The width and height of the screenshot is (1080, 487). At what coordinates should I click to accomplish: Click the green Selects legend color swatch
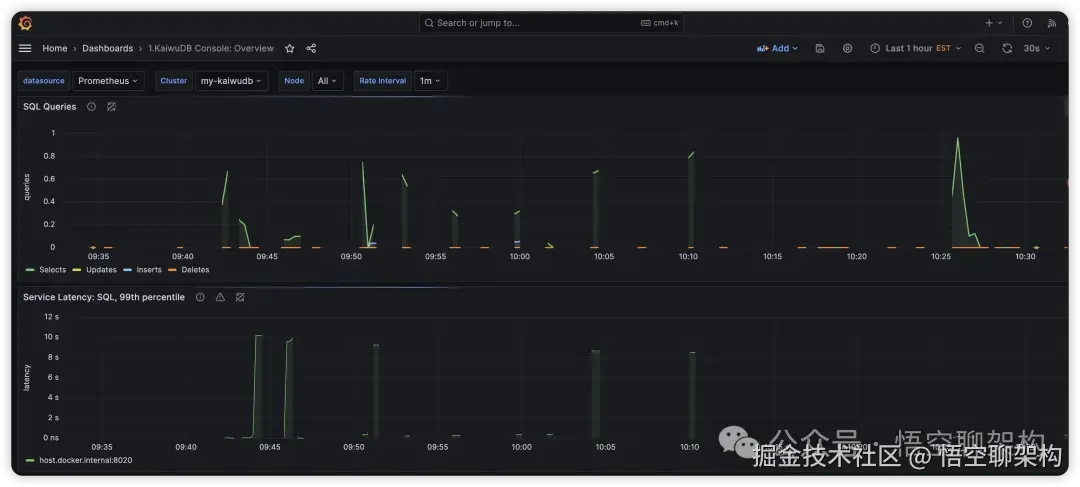[x=30, y=270]
